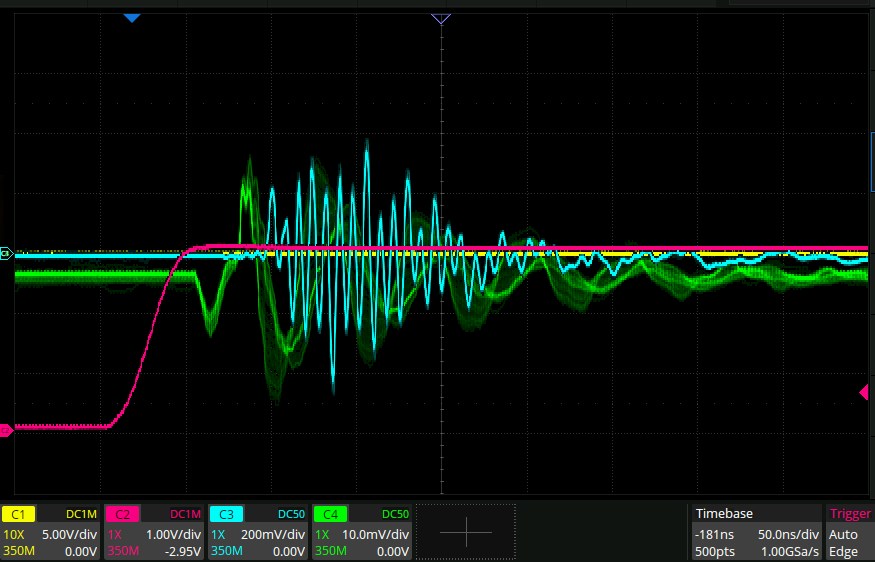
Task: Click the pink C2 channel badge
Action: (x=122, y=514)
